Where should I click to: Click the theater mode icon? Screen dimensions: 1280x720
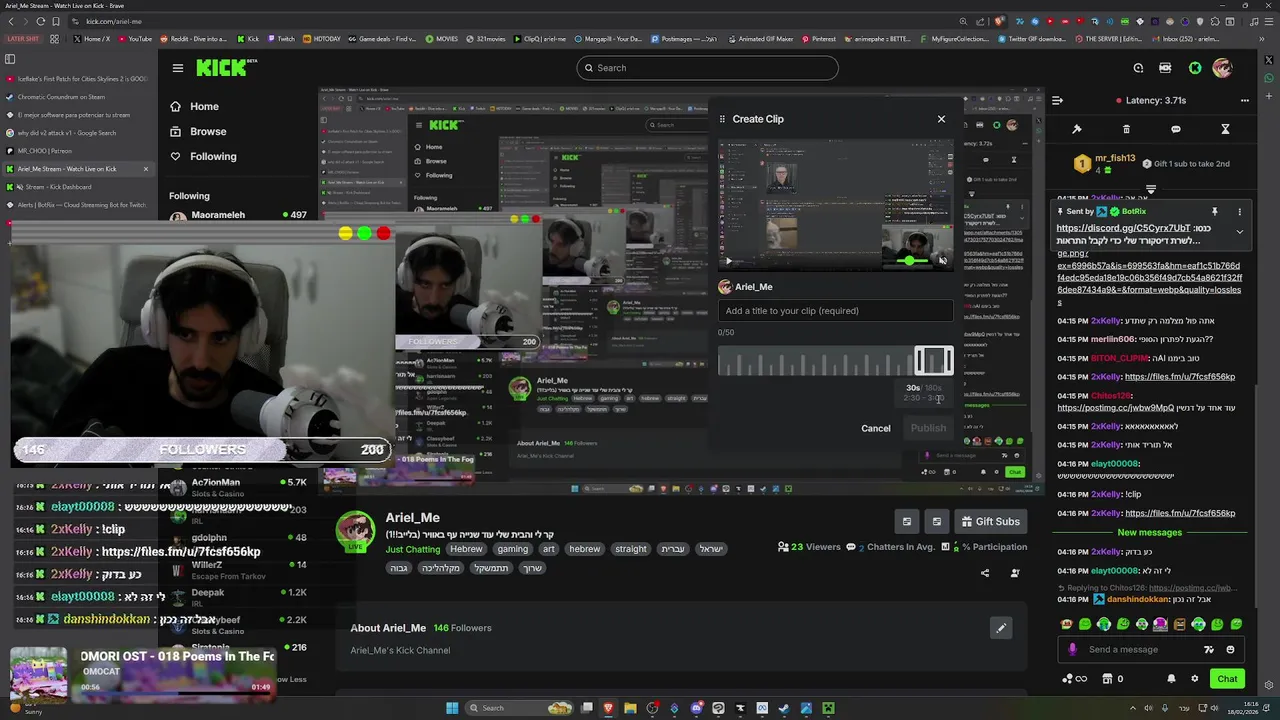click(936, 521)
